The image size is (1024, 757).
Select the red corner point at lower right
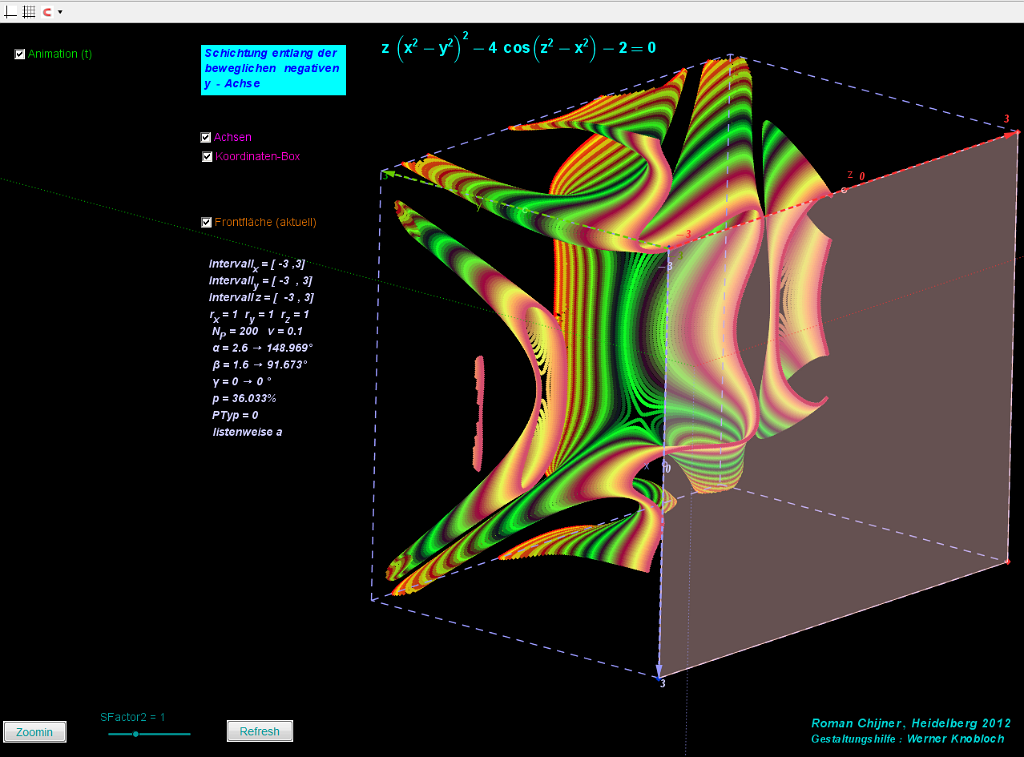coord(1007,563)
